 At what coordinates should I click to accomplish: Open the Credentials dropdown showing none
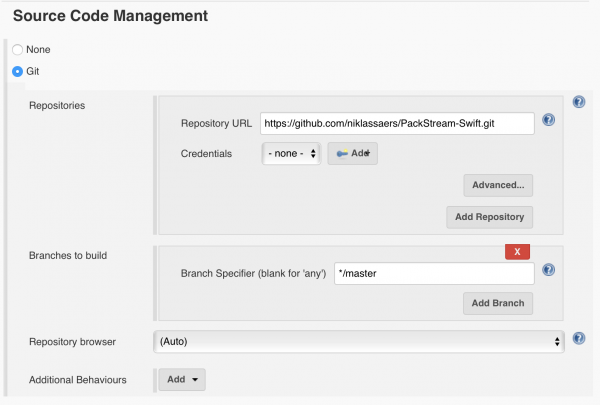[291, 154]
